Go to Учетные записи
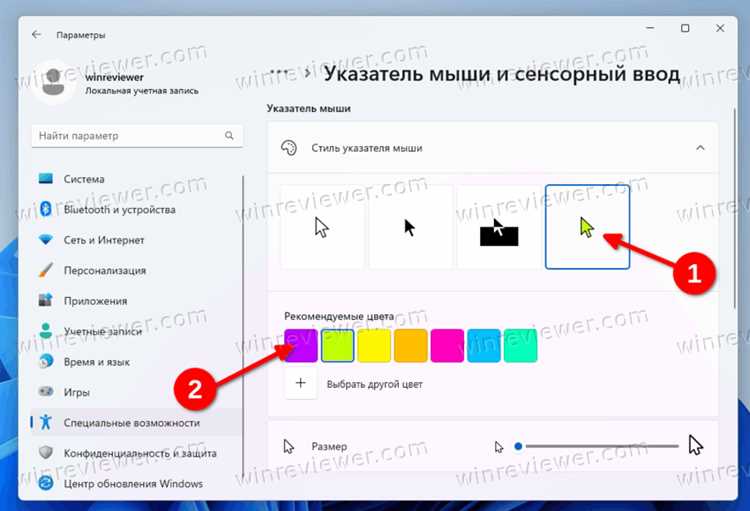The image size is (750, 511). (x=138, y=331)
